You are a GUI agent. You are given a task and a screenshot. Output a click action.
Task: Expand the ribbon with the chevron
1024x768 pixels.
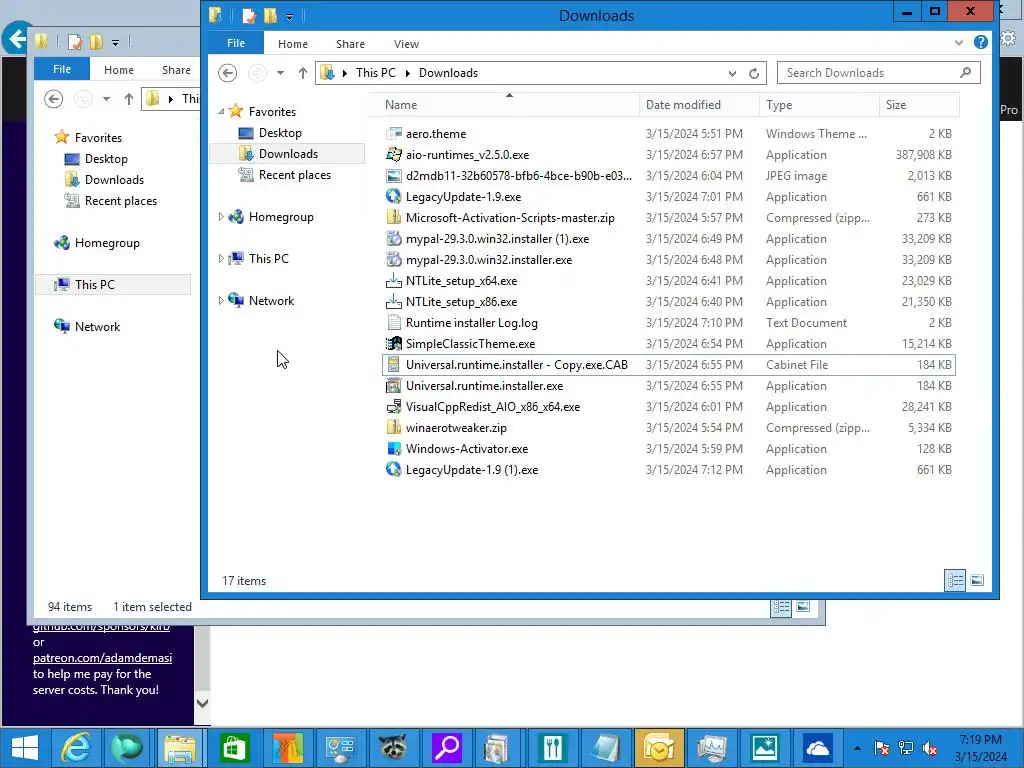click(959, 43)
